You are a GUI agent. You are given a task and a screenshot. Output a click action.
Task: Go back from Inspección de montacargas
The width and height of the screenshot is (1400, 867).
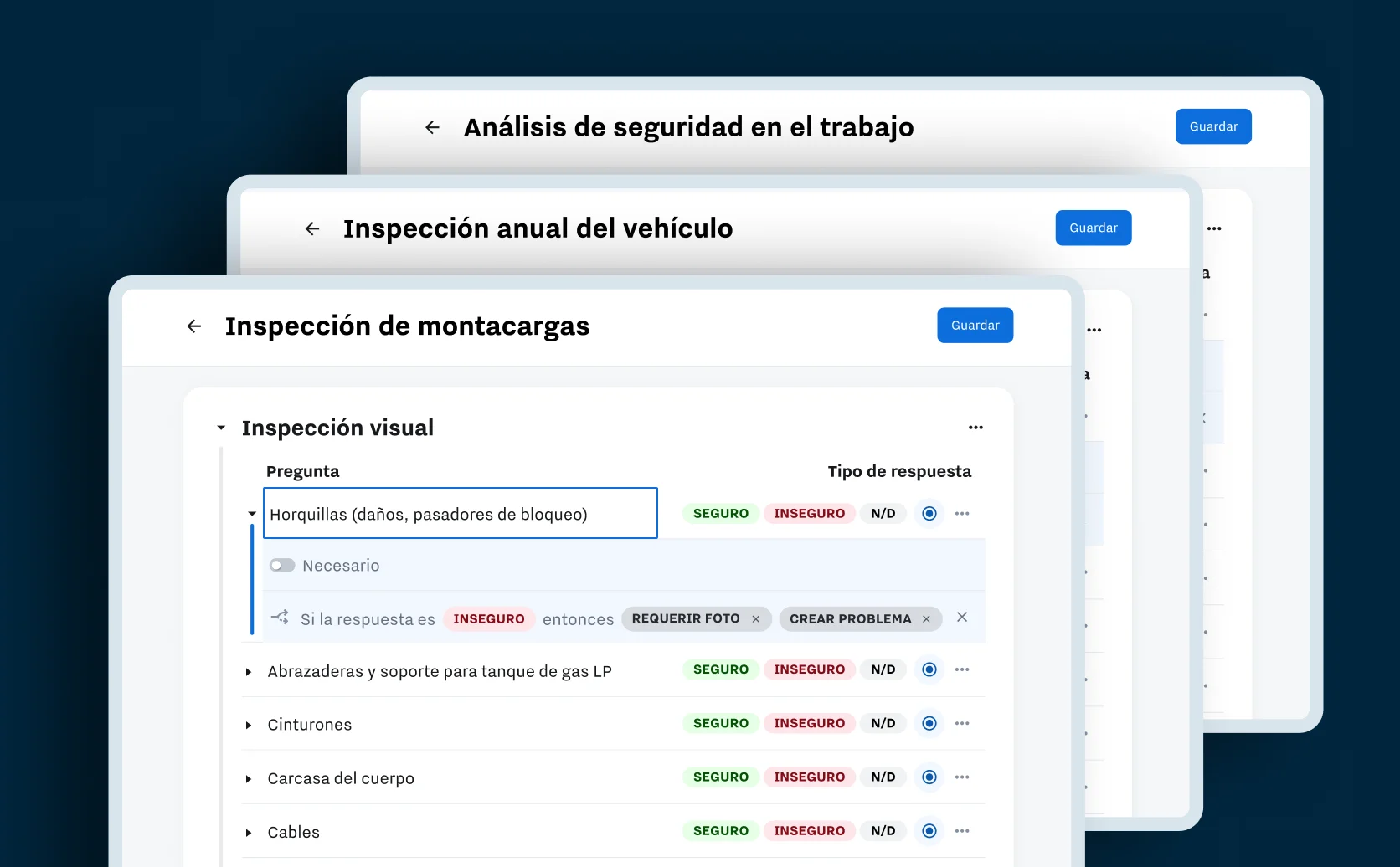(194, 326)
